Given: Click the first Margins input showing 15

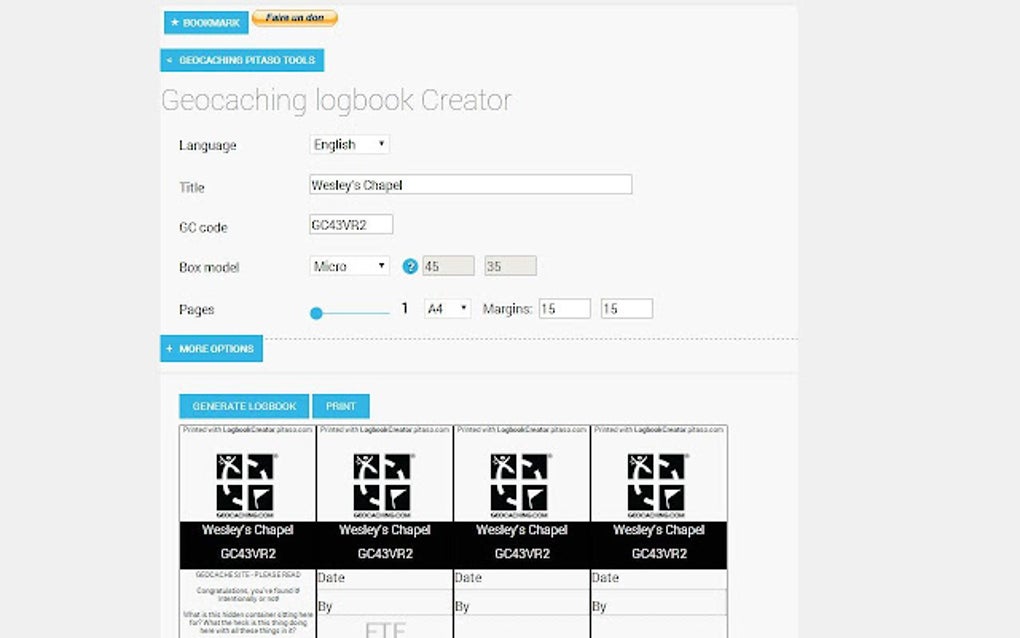Looking at the screenshot, I should pyautogui.click(x=563, y=308).
